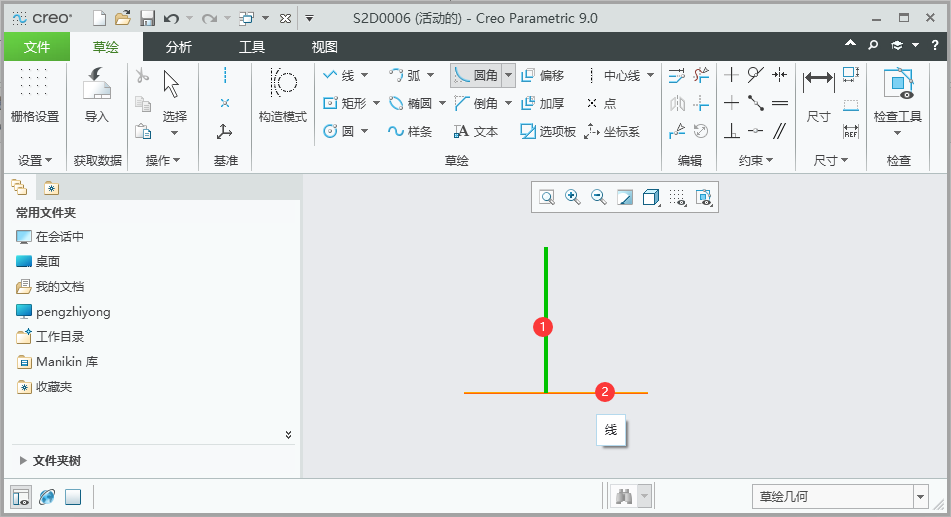This screenshot has width=951, height=517.
Task: Click the New file icon
Action: 99,18
